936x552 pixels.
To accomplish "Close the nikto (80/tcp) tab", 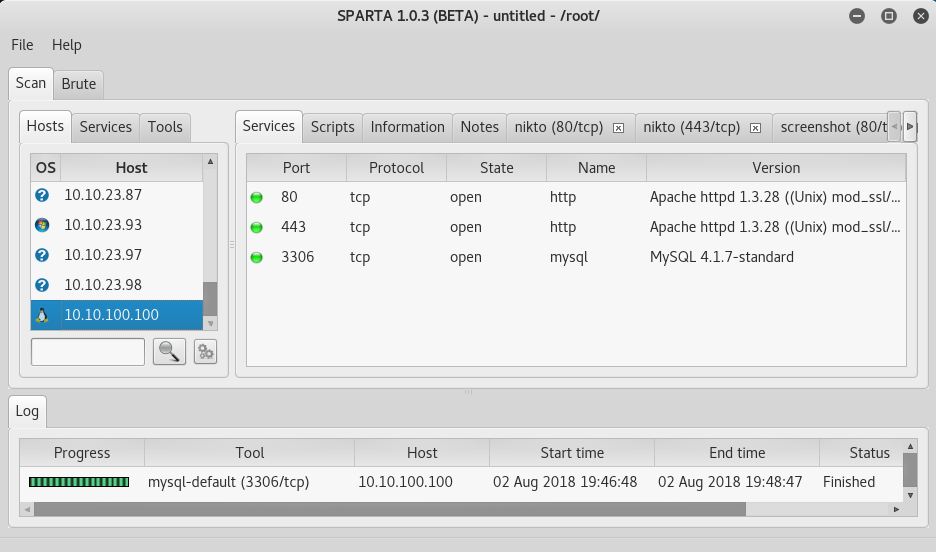I will coord(618,128).
